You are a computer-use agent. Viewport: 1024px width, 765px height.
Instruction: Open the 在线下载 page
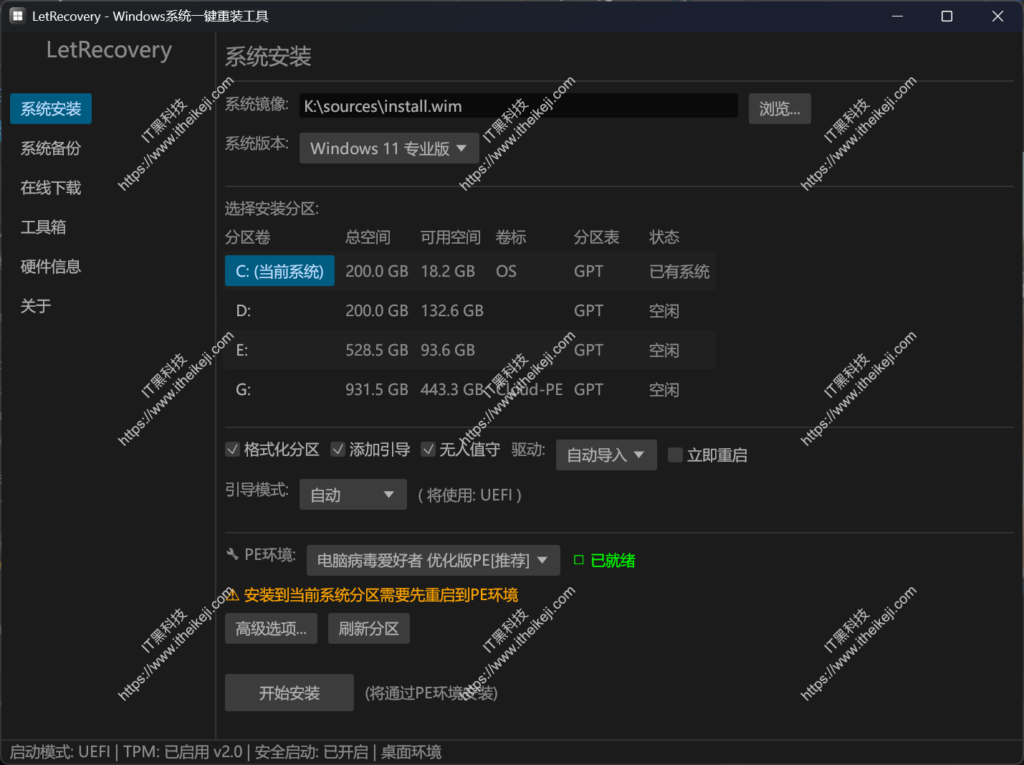coord(50,187)
